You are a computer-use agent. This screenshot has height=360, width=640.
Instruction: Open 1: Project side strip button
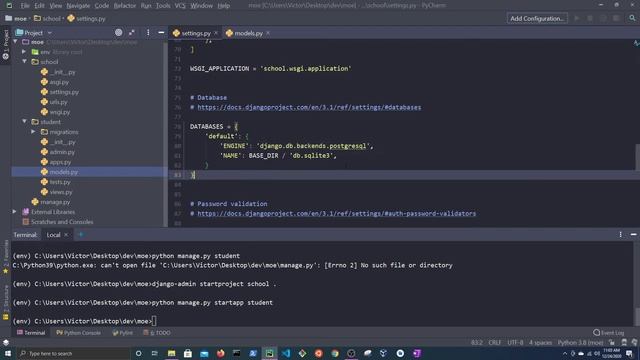(6, 44)
